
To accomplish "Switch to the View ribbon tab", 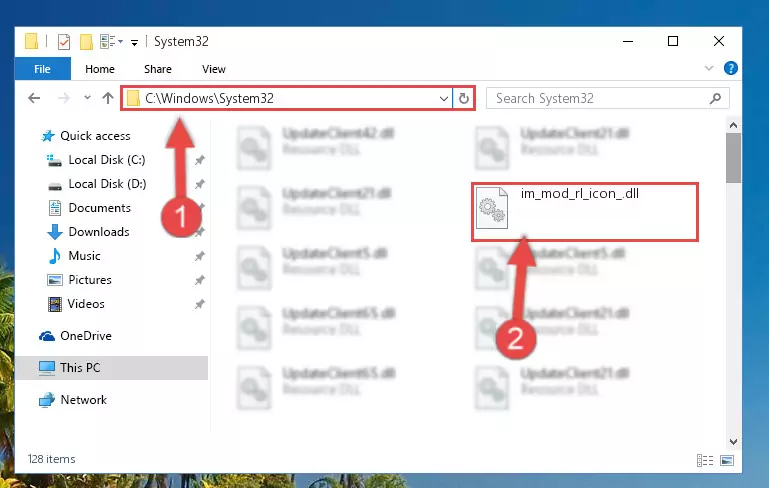I will coord(214,69).
